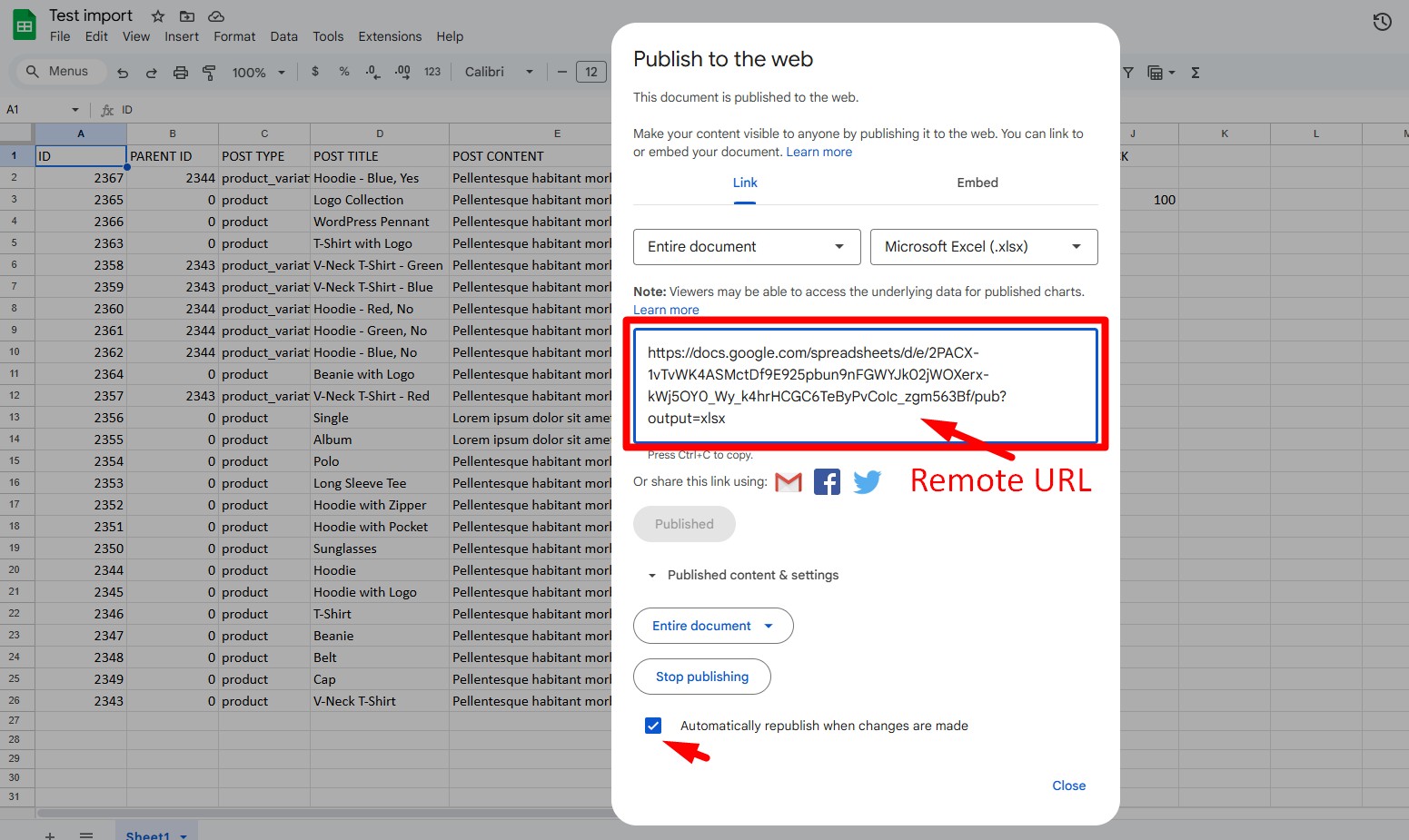
Task: Share the link on Twitter
Action: point(867,481)
